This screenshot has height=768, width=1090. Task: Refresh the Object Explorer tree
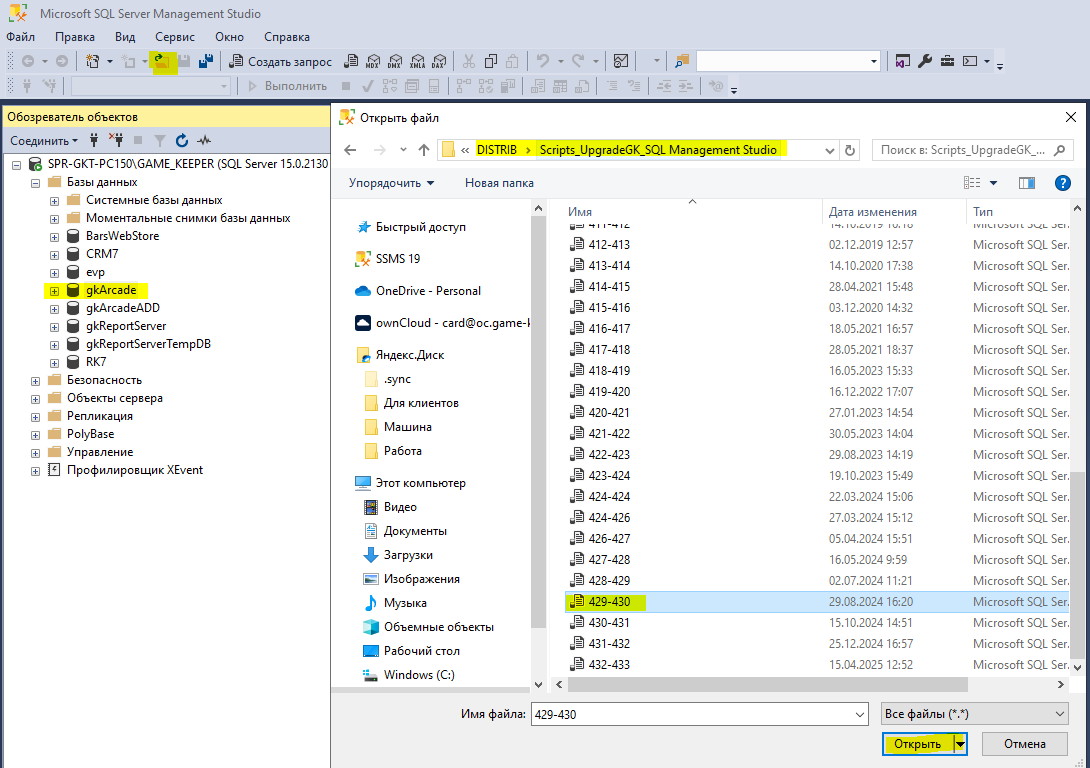click(182, 140)
